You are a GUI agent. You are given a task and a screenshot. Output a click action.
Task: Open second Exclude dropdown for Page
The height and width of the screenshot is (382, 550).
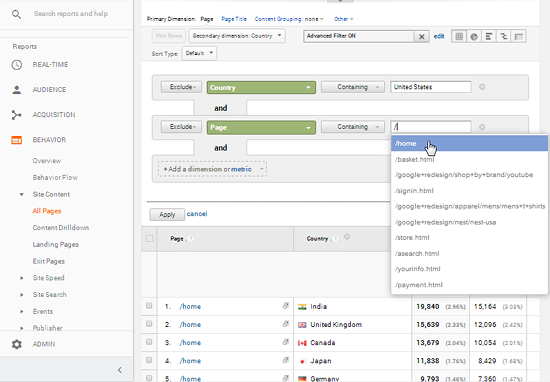point(181,127)
